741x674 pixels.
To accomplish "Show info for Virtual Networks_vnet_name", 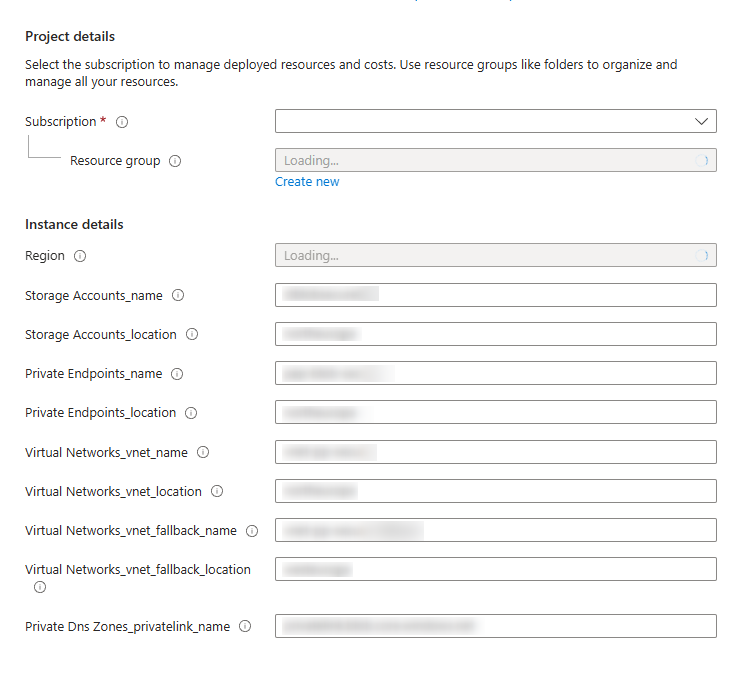I will click(203, 452).
